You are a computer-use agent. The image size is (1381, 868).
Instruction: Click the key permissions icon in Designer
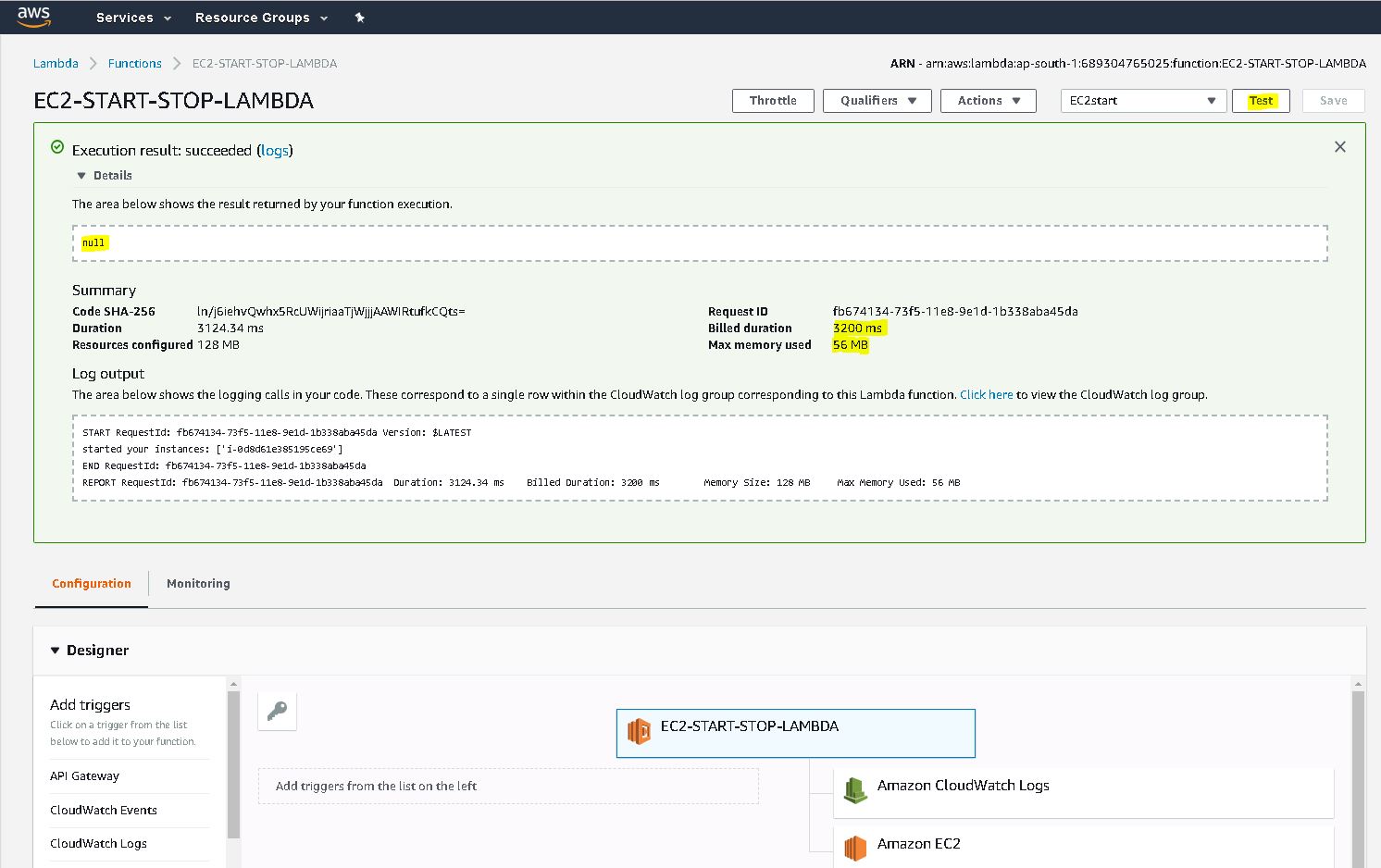(277, 711)
